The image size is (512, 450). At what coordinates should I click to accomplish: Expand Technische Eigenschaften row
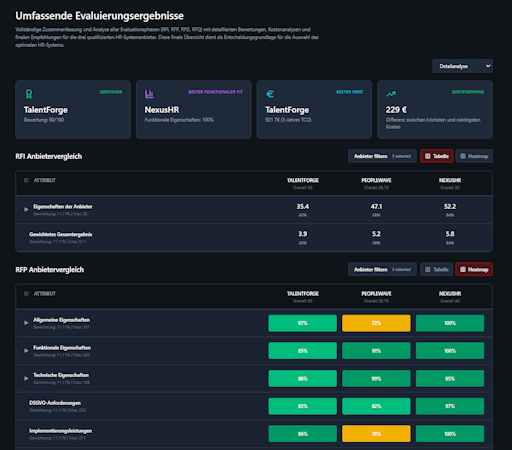26,378
